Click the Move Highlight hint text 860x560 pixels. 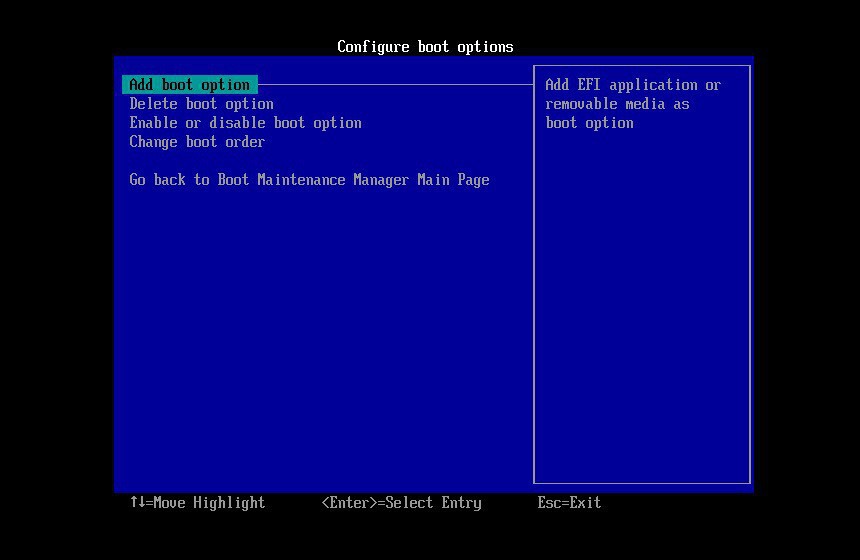(x=209, y=503)
